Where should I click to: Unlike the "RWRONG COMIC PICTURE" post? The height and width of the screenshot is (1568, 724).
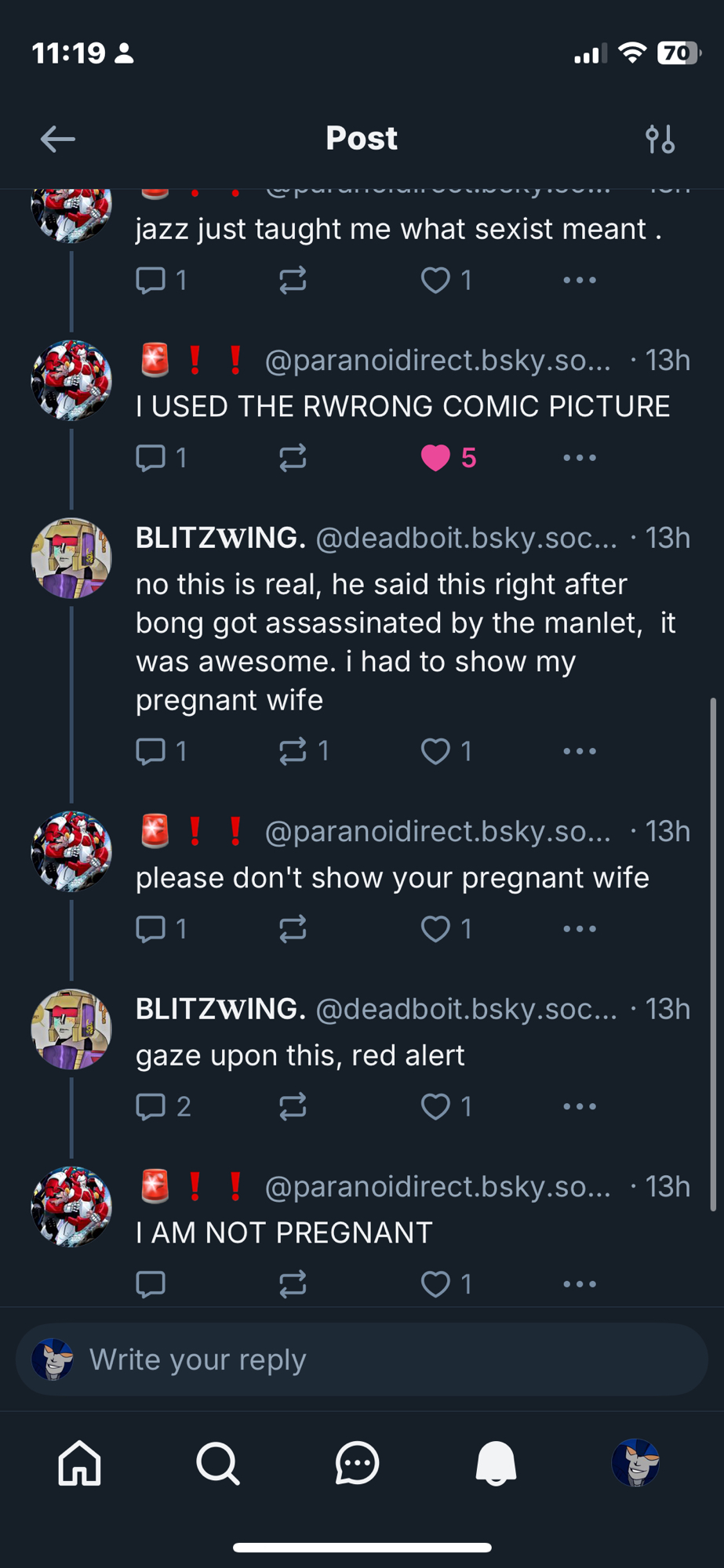(436, 457)
